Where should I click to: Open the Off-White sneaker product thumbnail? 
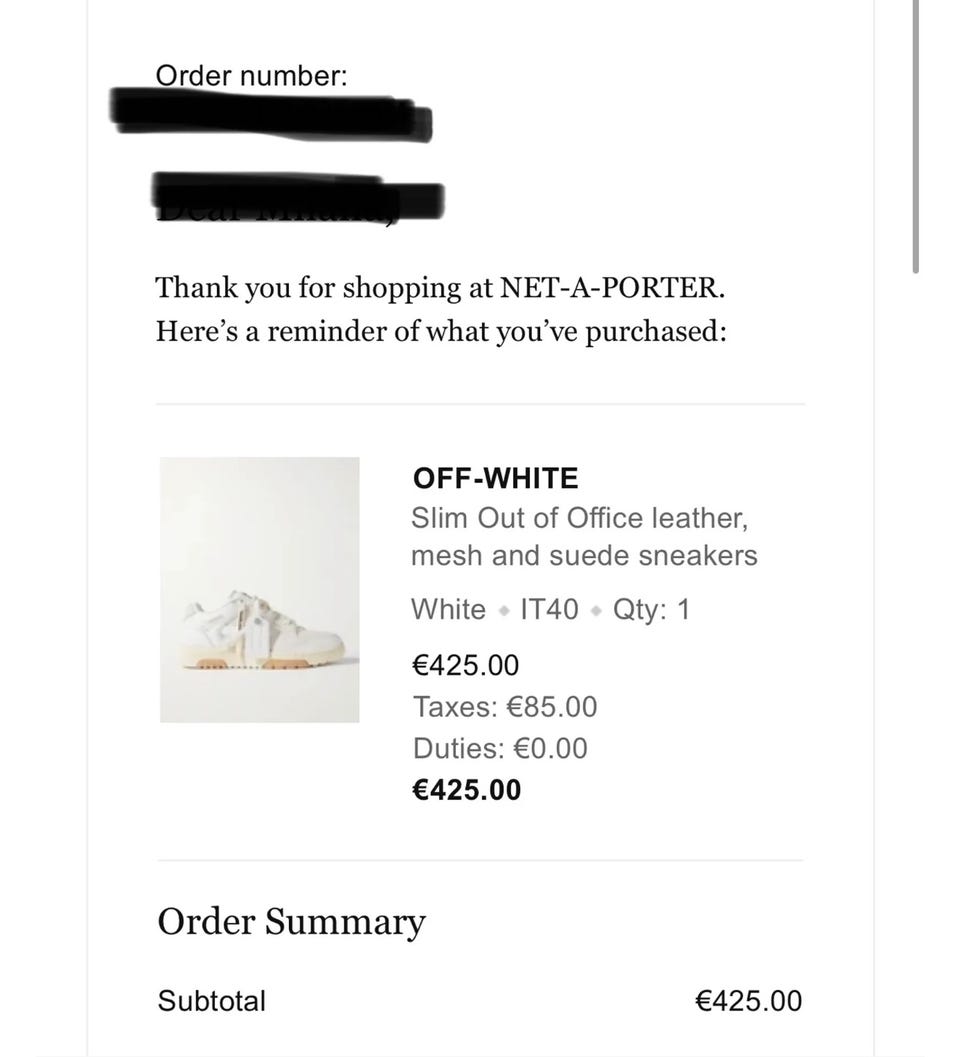click(260, 590)
